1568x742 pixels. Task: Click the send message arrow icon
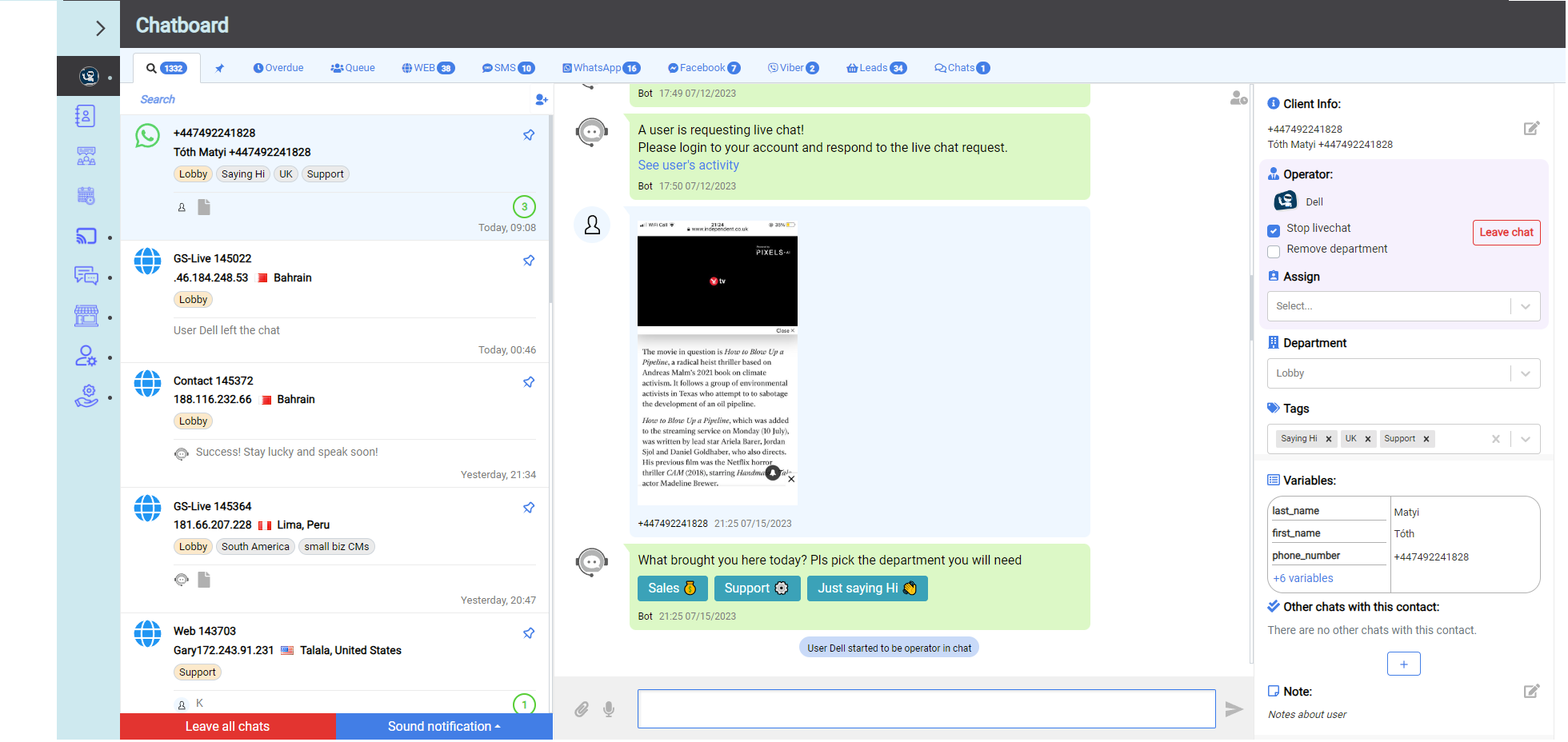[x=1234, y=709]
